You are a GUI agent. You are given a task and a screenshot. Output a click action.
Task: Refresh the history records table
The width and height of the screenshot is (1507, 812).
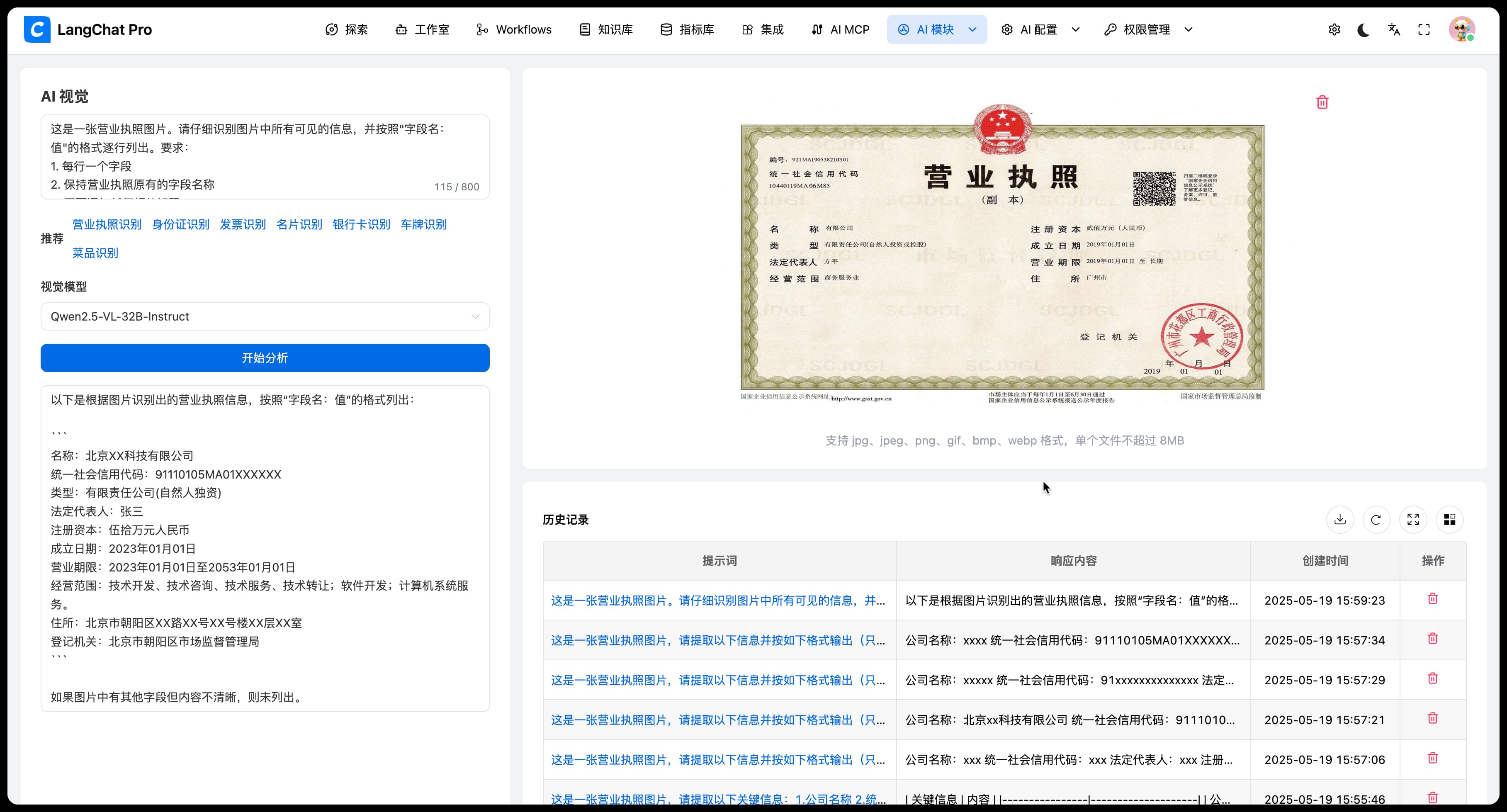[1376, 520]
